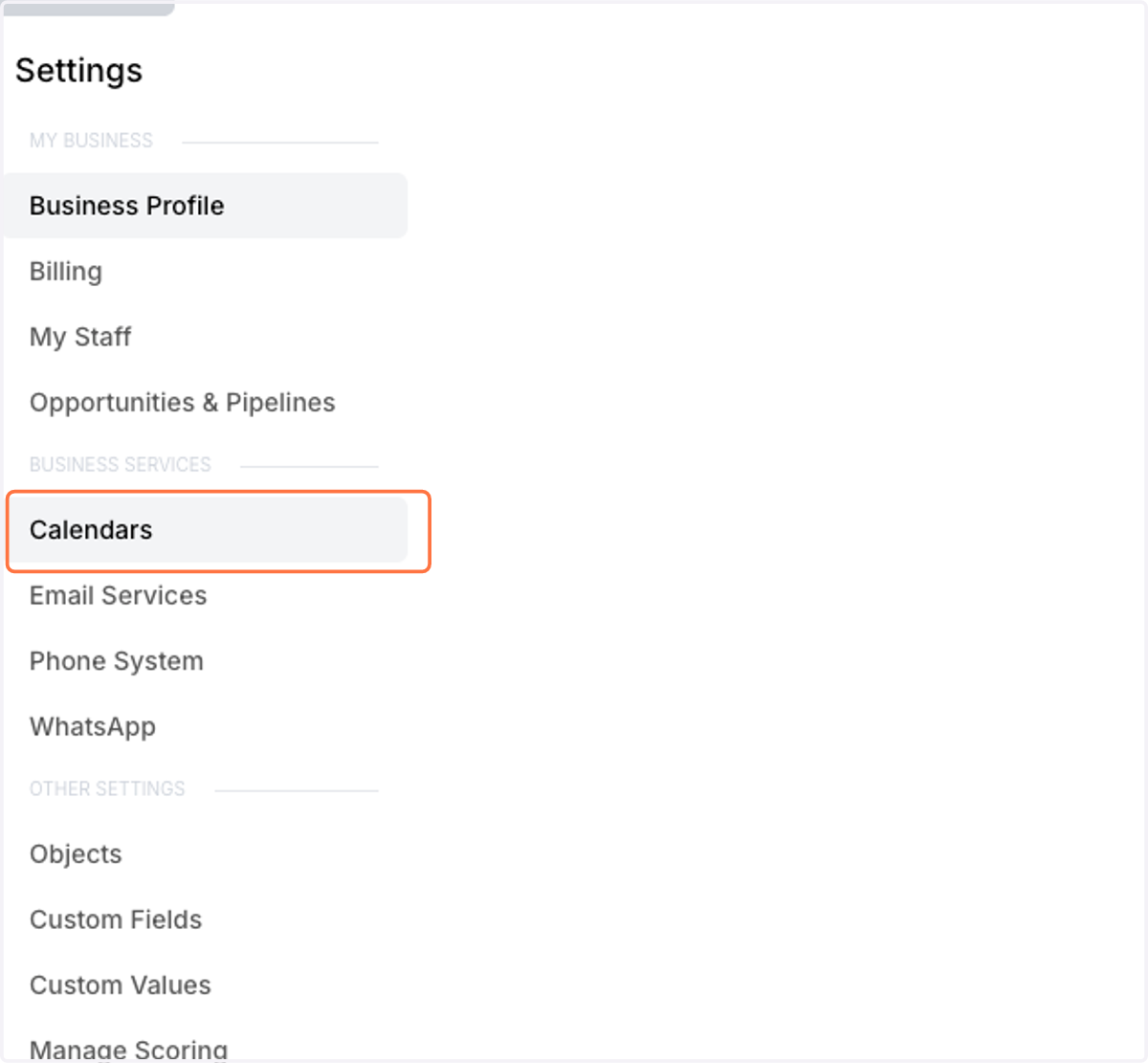
Task: Open Manage Scoring settings
Action: click(129, 1050)
